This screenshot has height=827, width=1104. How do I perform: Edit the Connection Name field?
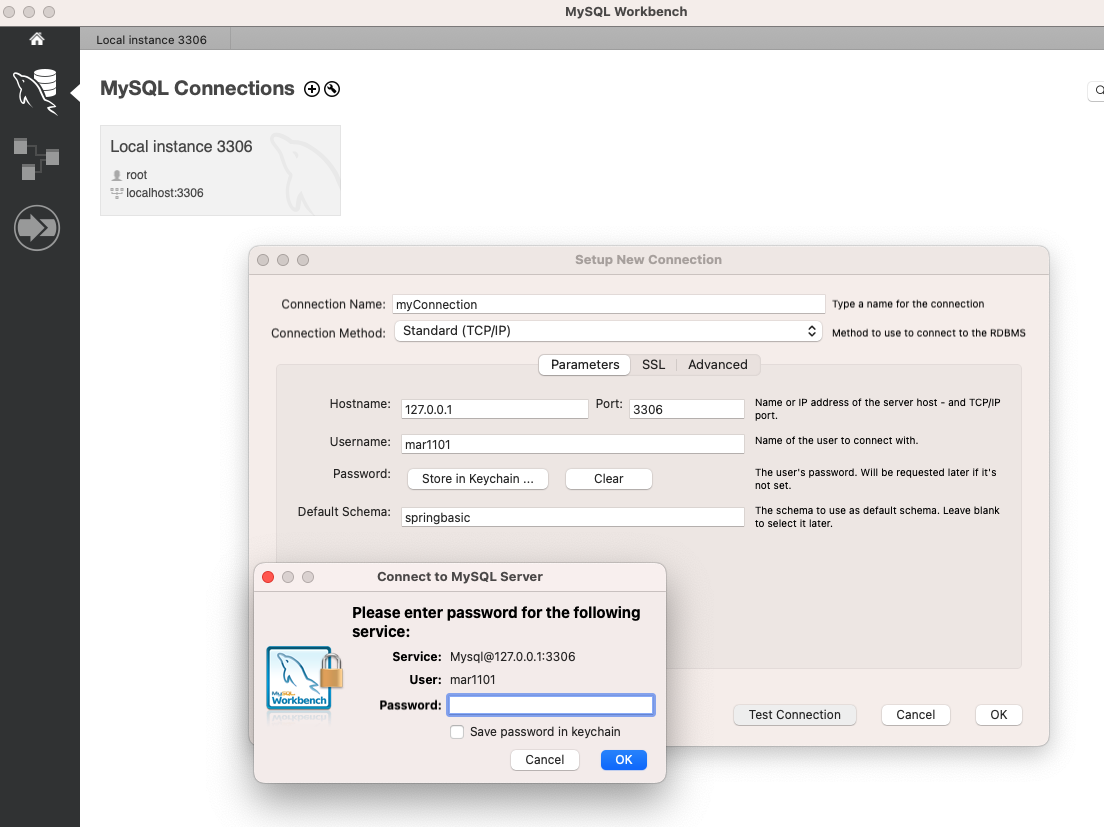click(608, 304)
